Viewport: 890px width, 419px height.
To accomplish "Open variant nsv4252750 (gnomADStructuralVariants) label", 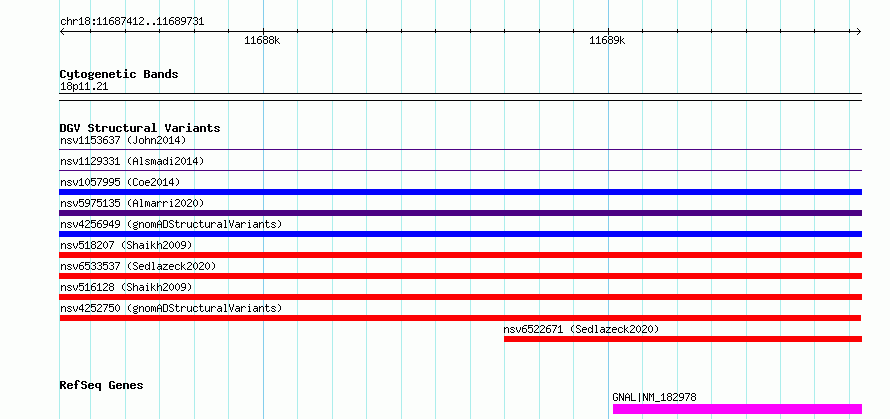I will point(171,308).
